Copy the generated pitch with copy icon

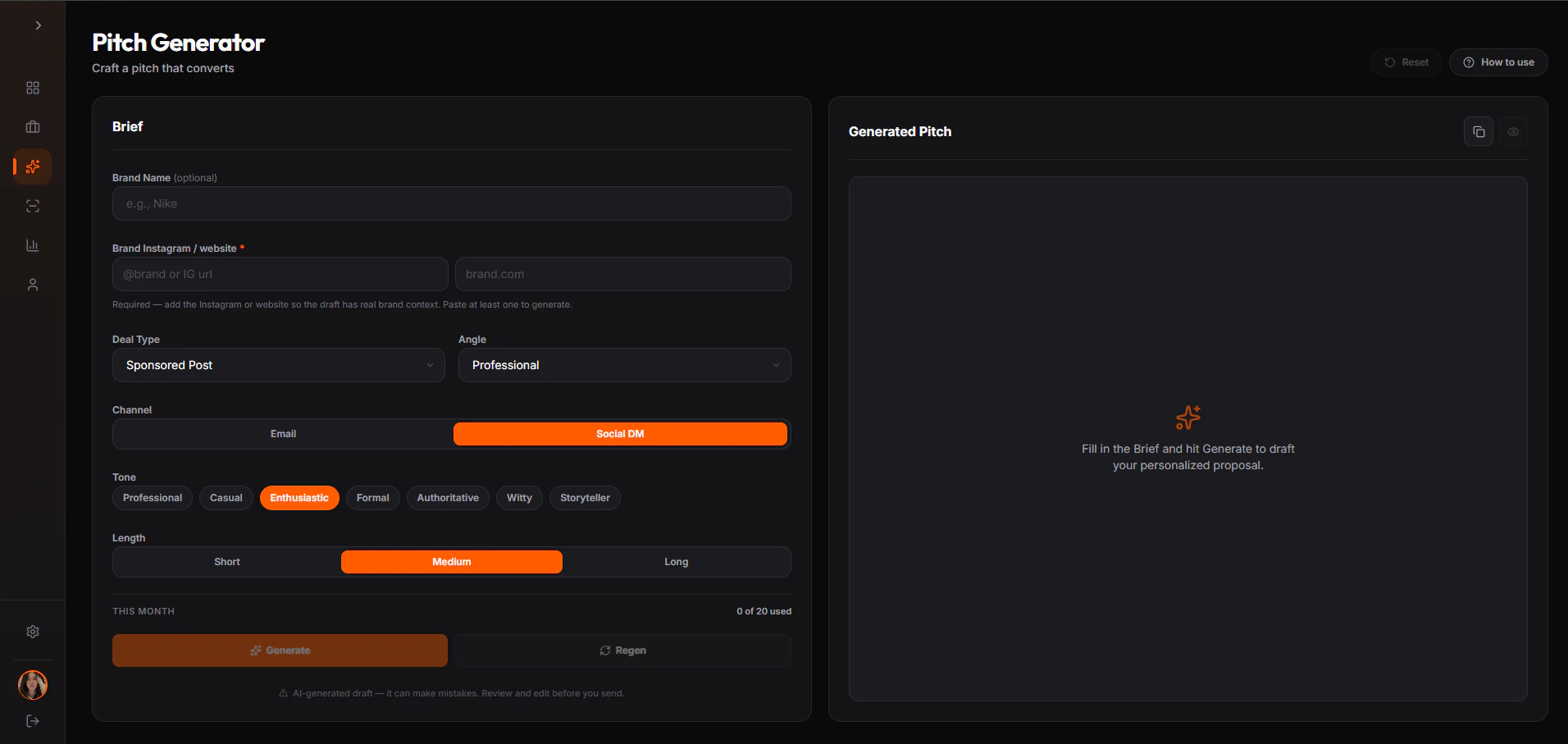(x=1479, y=131)
